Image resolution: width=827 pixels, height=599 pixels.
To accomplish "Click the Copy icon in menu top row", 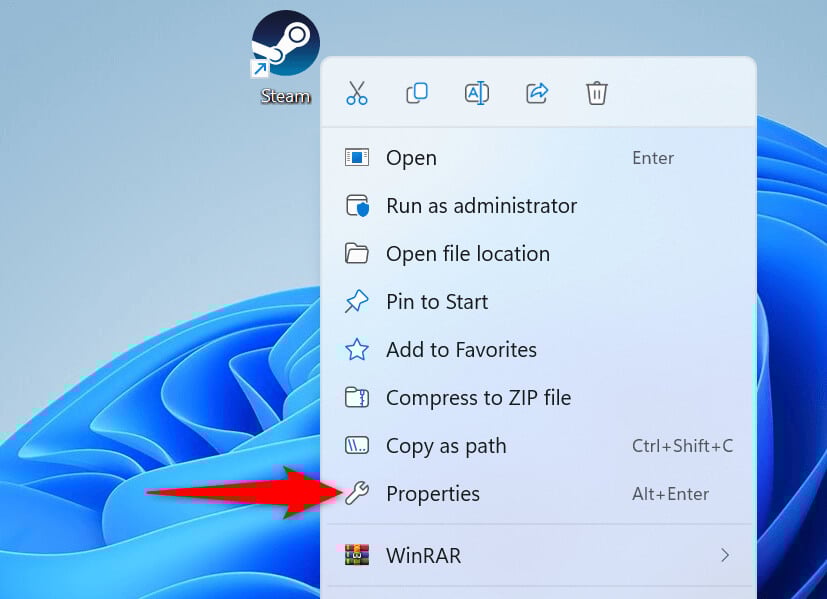I will [417, 93].
